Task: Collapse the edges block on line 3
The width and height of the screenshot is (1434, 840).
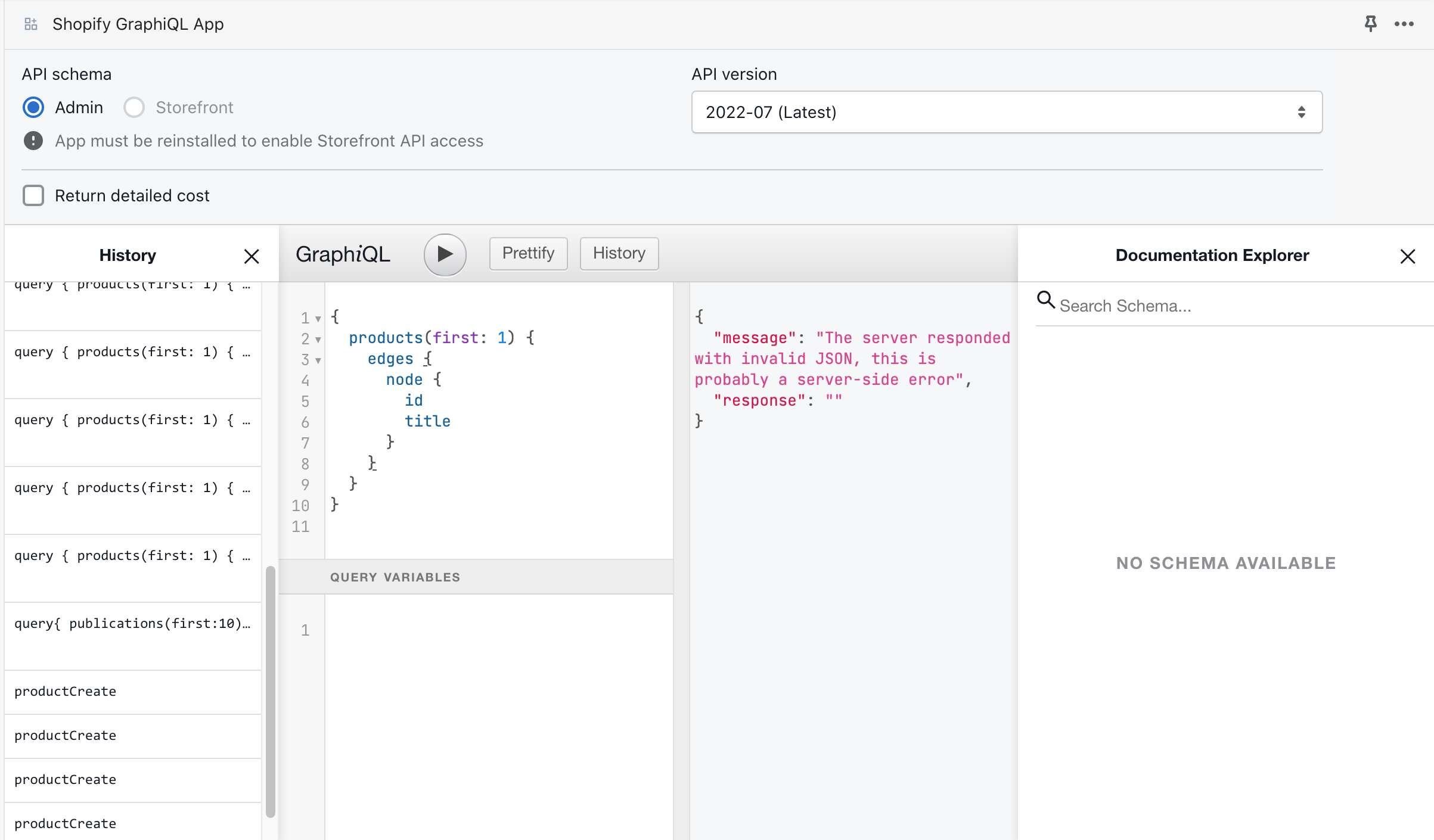Action: click(318, 360)
